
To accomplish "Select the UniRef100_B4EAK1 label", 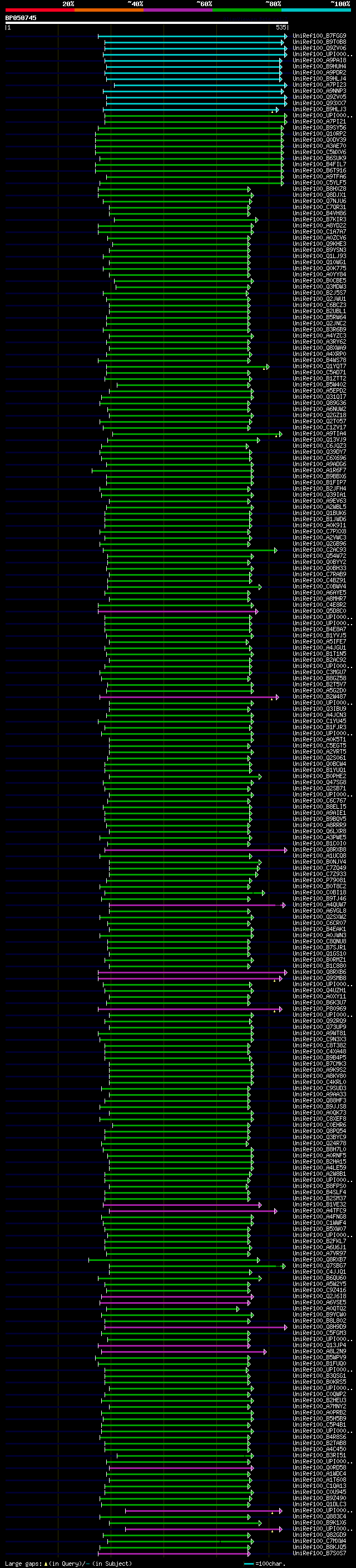I will (x=319, y=929).
